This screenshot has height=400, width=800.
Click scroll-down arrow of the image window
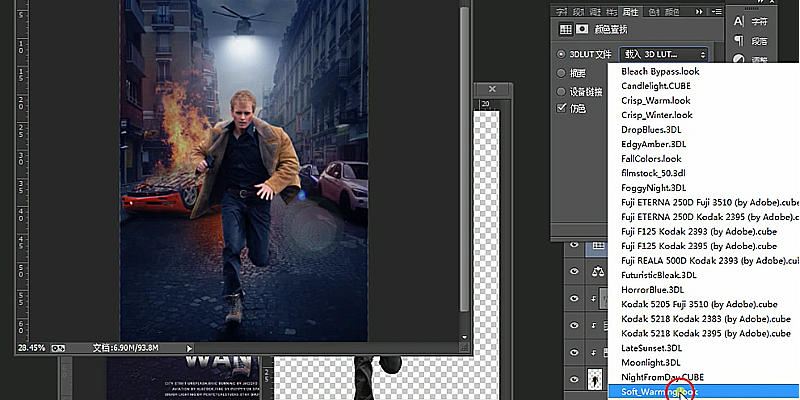(x=464, y=337)
